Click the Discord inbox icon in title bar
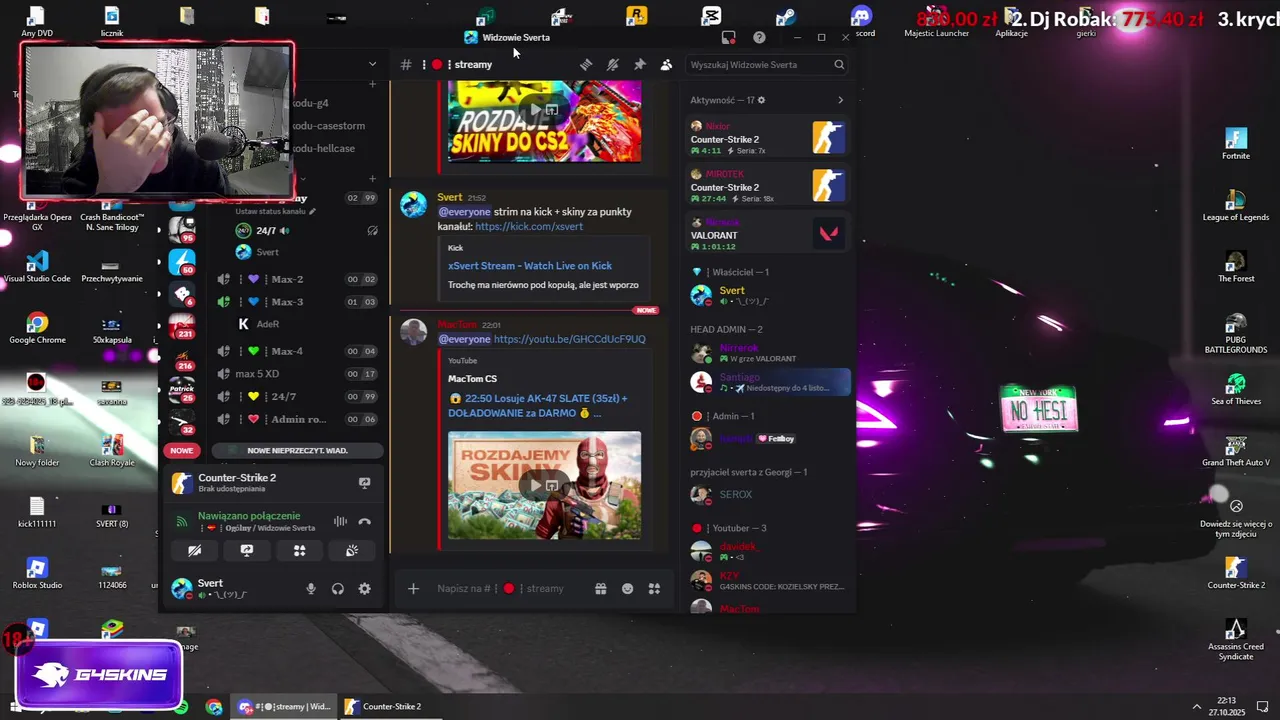The height and width of the screenshot is (720, 1280). [728, 37]
